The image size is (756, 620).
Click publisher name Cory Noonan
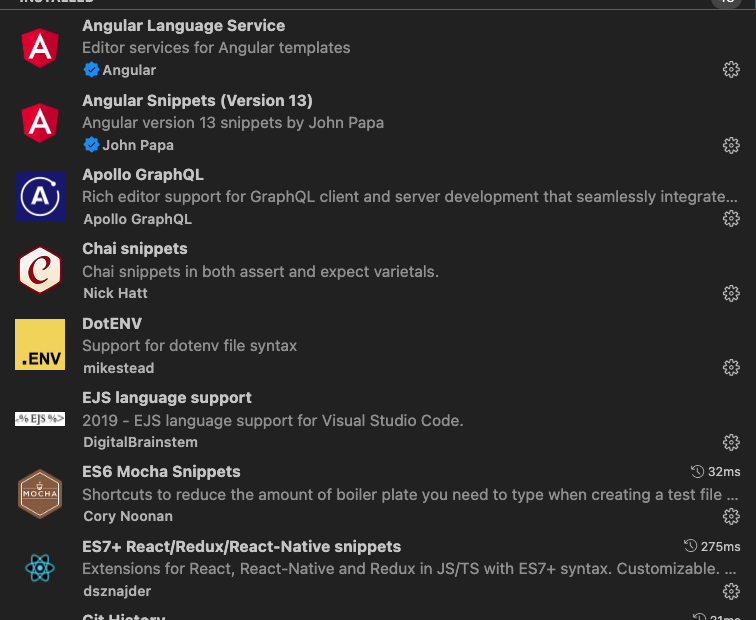point(128,516)
